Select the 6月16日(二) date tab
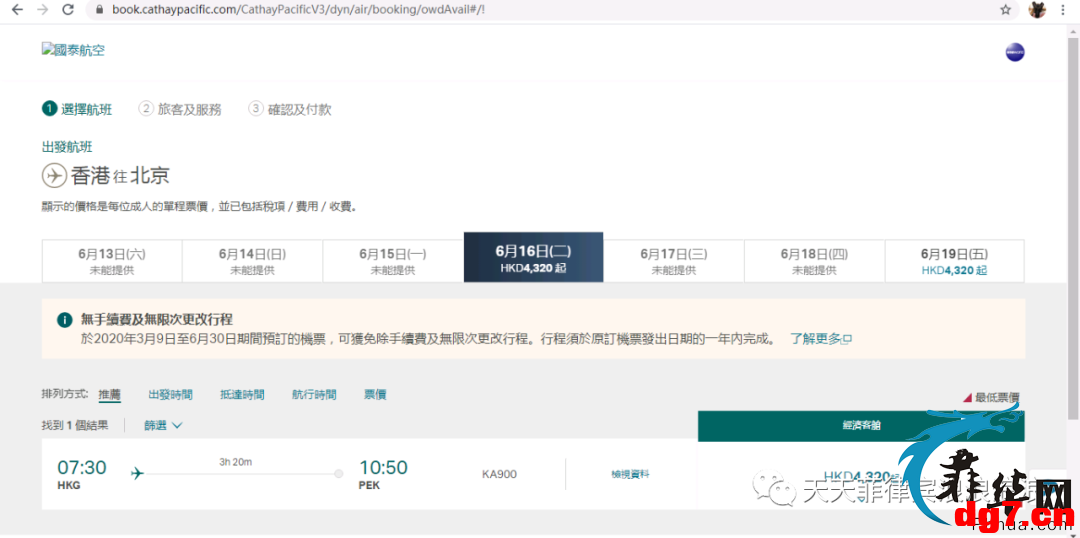 click(x=533, y=257)
